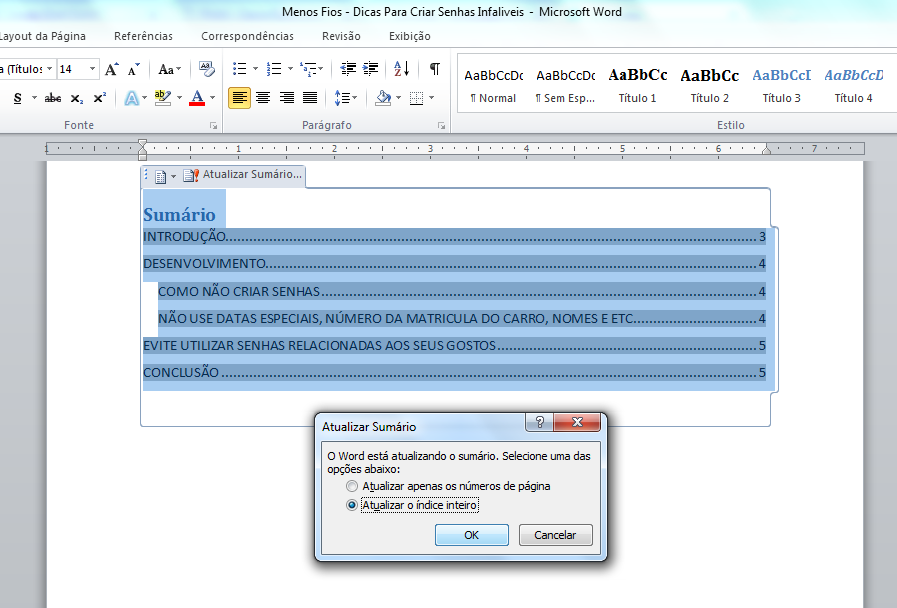Show paragraph marks with pilcrow icon
Image resolution: width=897 pixels, height=608 pixels.
click(435, 67)
